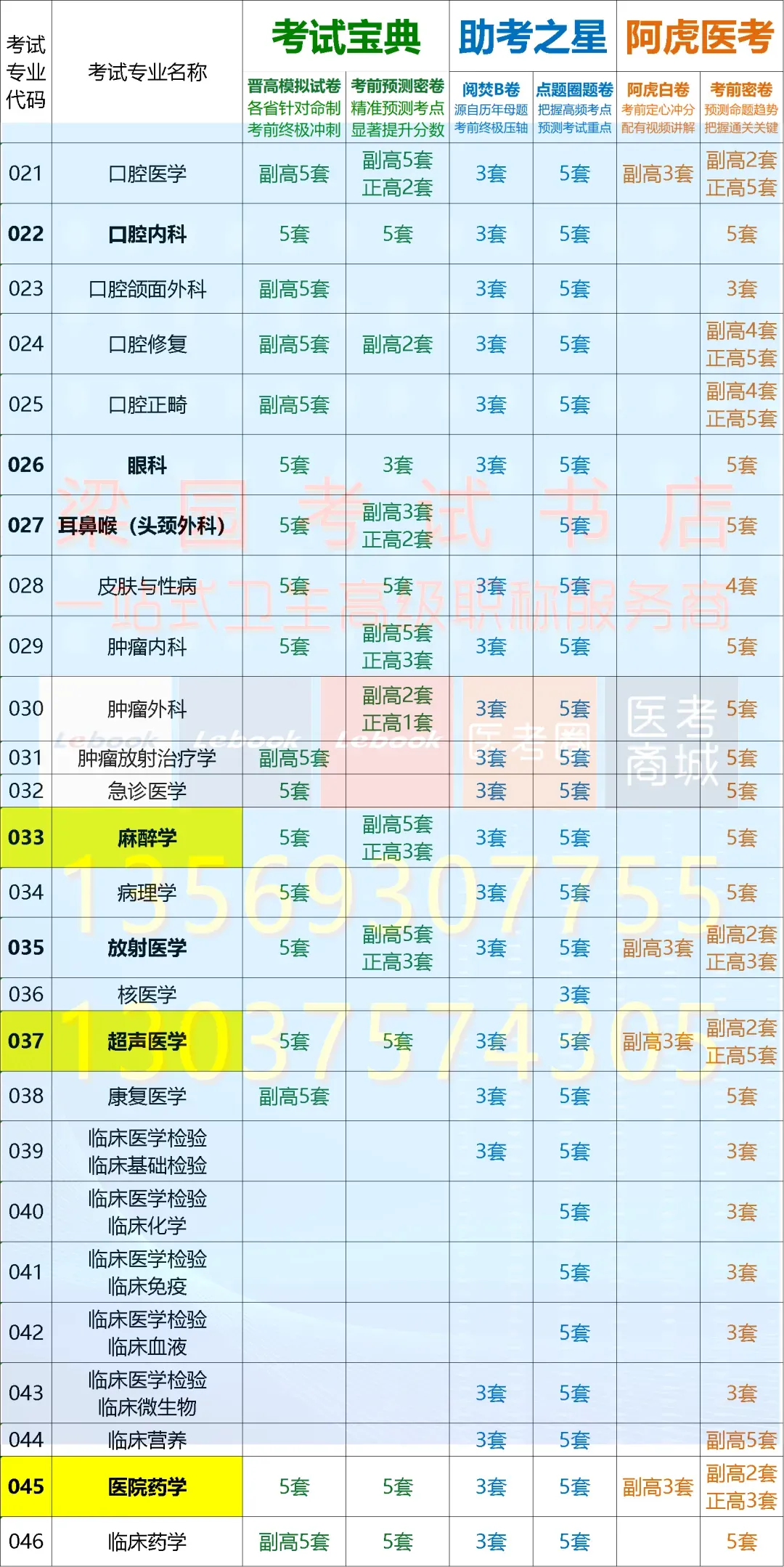This screenshot has width=784, height=1567.
Task: Select the 点题圈题卷 column header
Action: pos(575,90)
